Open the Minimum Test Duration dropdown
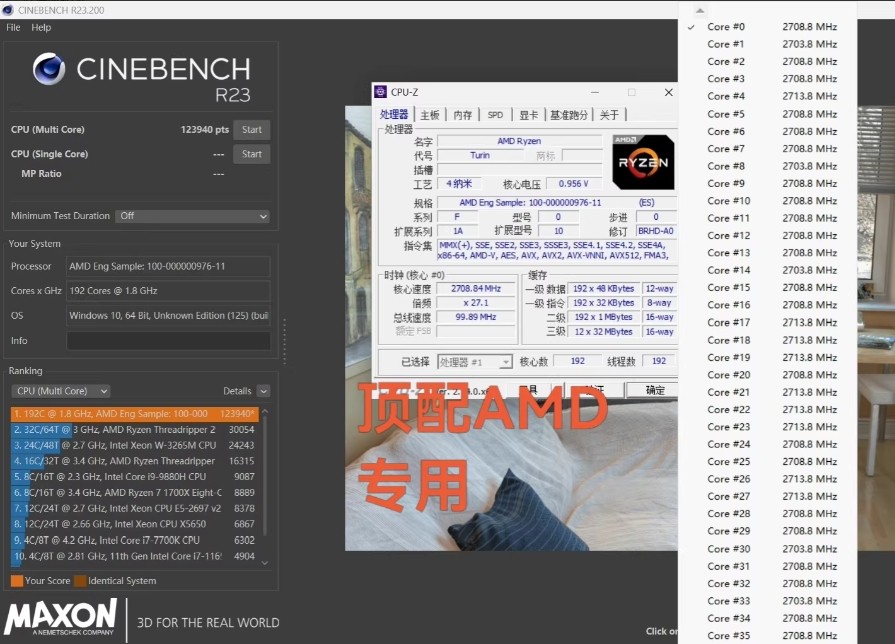The width and height of the screenshot is (895, 644). tap(192, 216)
